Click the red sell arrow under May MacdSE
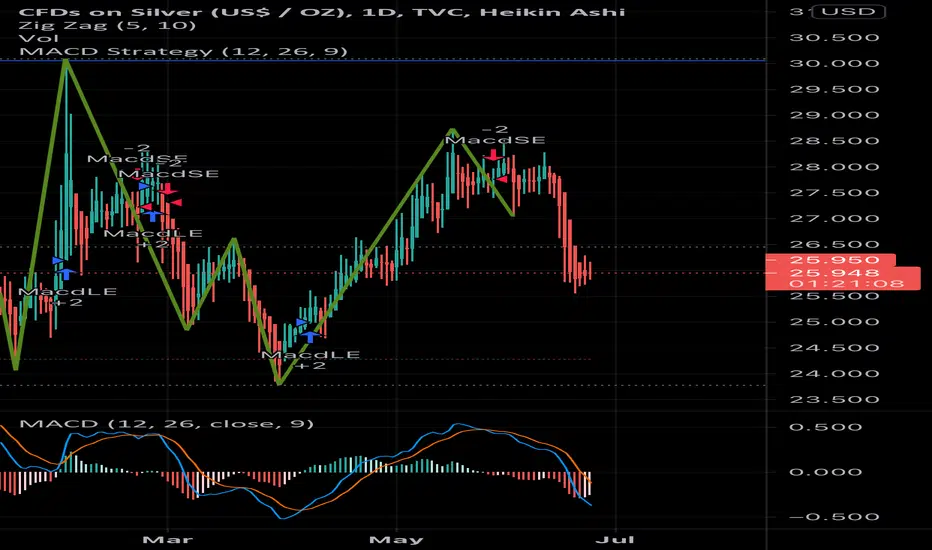Screen dimensions: 932x550 point(493,155)
